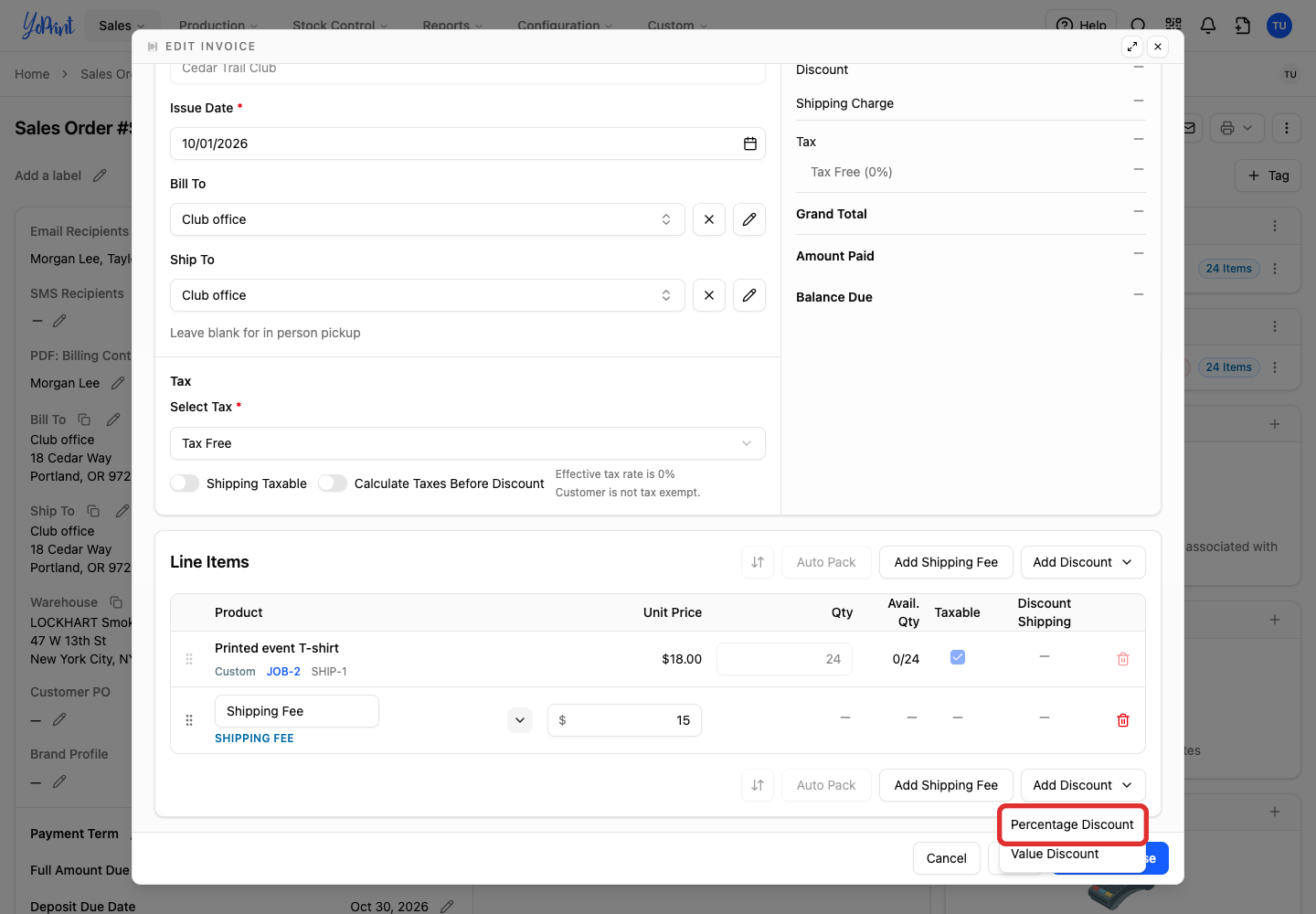Screen dimensions: 1316x914
Task: Edit the Bill To address with pencil
Action: click(749, 219)
